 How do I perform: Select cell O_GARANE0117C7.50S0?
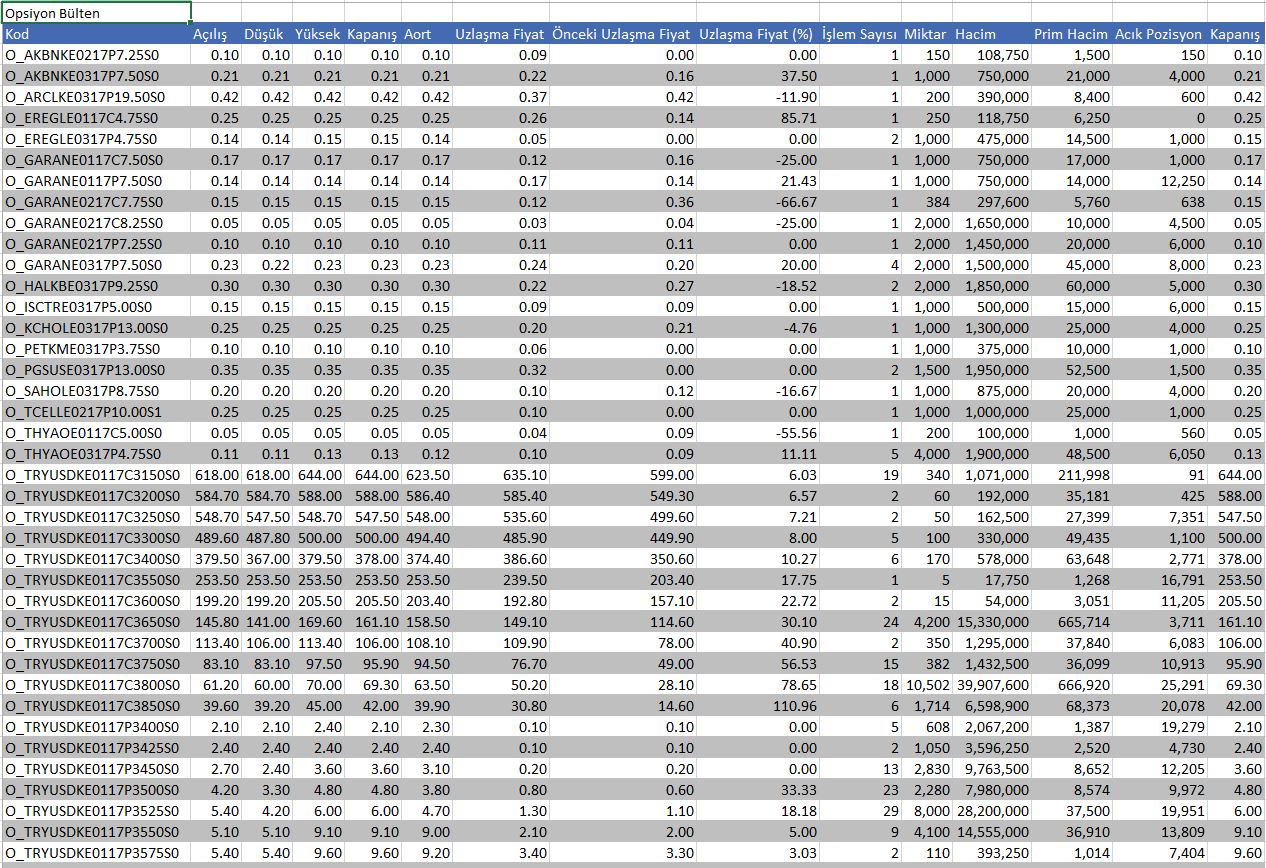click(x=96, y=160)
